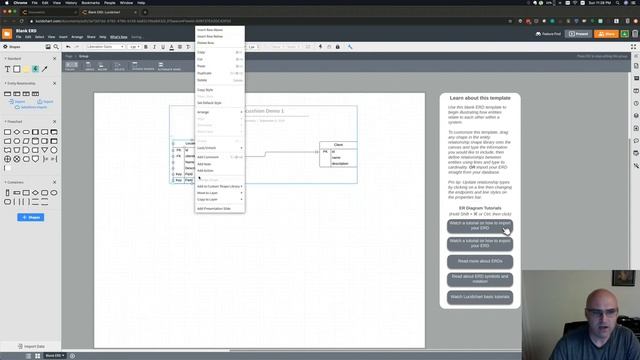
Task: Select the arrow line tool
Action: coord(44,69)
